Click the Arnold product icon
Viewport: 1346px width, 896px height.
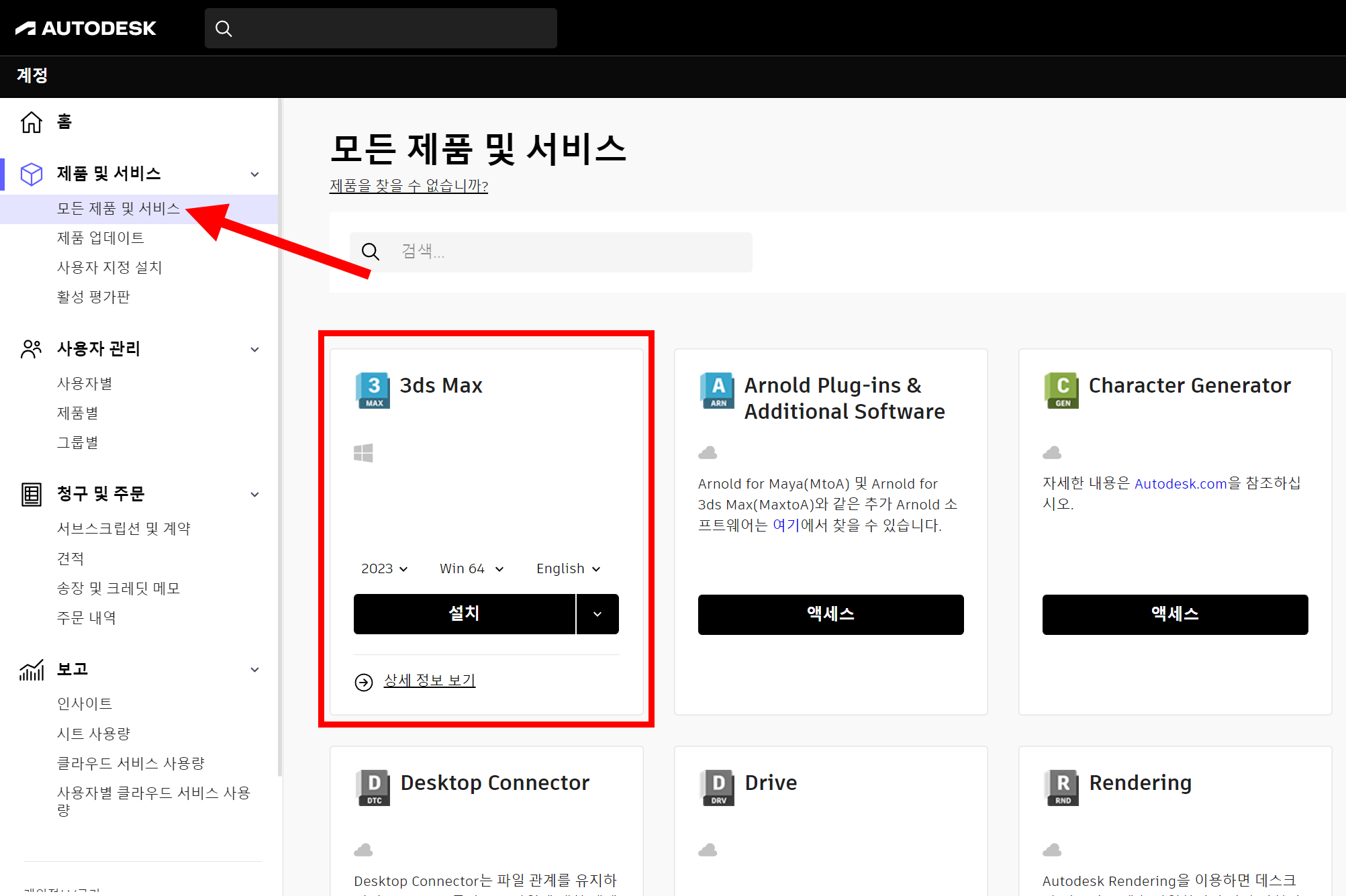point(718,391)
